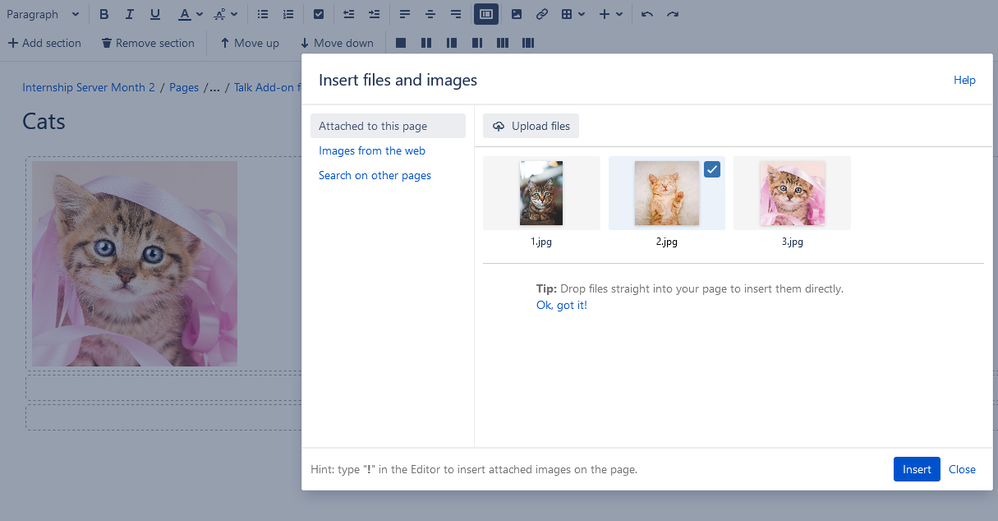Indent the current line
Image resolution: width=998 pixels, height=521 pixels.
pos(374,14)
